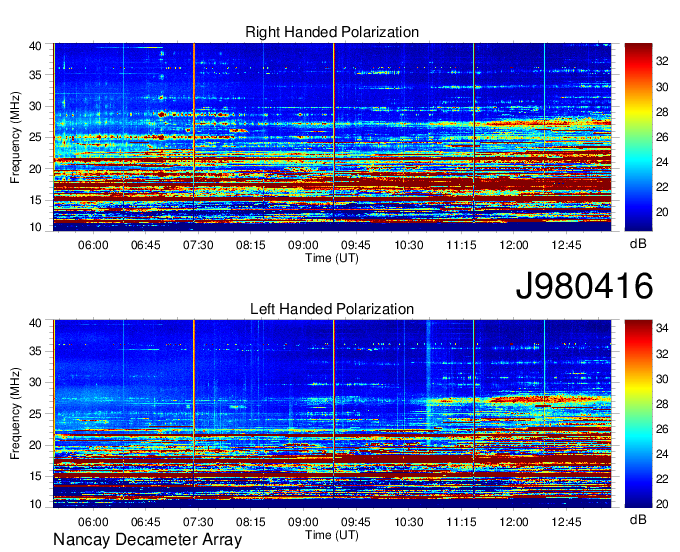680x552 pixels.
Task: Click 06:45 time tick on Left Handed plot
Action: point(146,522)
